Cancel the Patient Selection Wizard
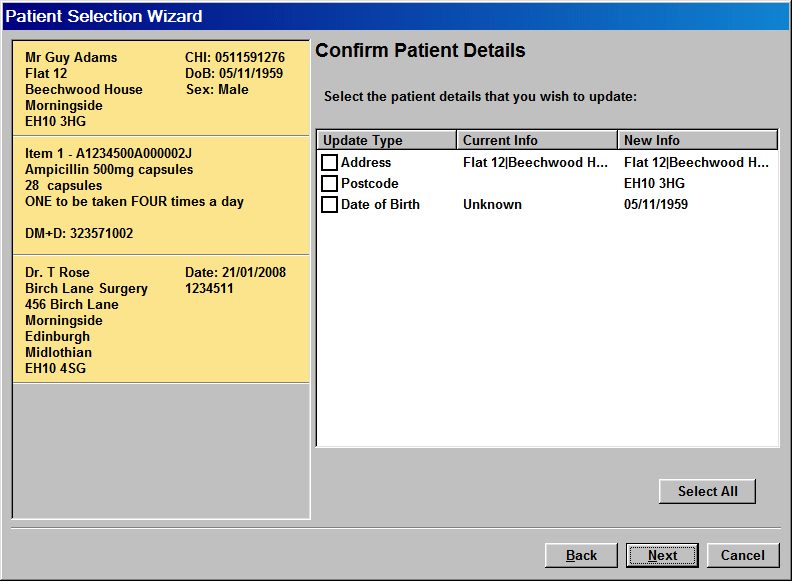 pyautogui.click(x=743, y=556)
